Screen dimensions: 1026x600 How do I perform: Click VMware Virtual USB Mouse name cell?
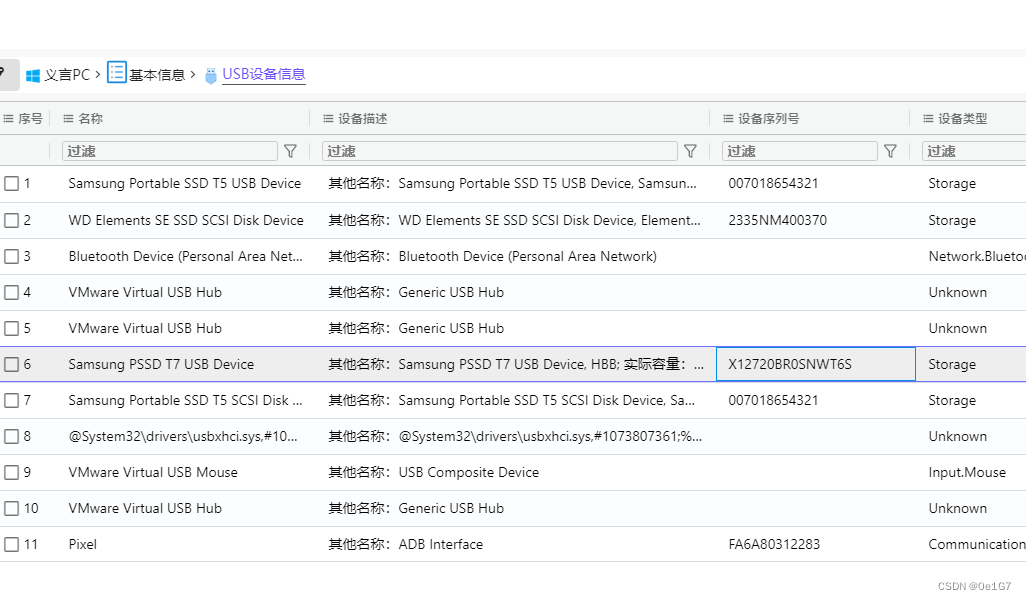153,472
